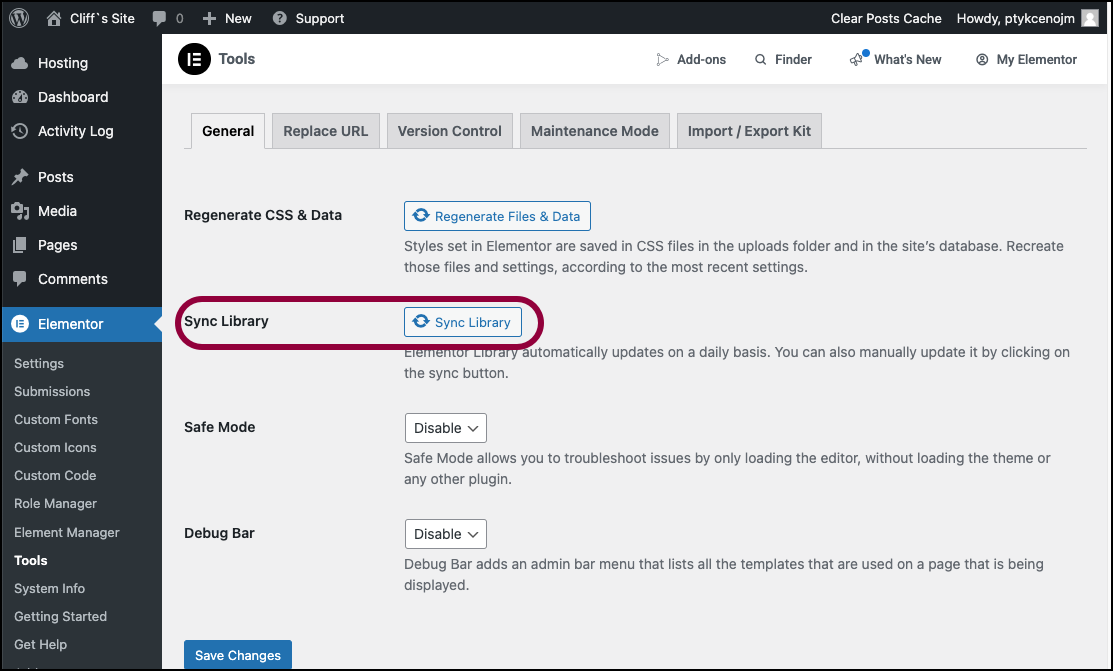Image resolution: width=1113 pixels, height=671 pixels.
Task: Open My Elementor account link
Action: point(1026,60)
